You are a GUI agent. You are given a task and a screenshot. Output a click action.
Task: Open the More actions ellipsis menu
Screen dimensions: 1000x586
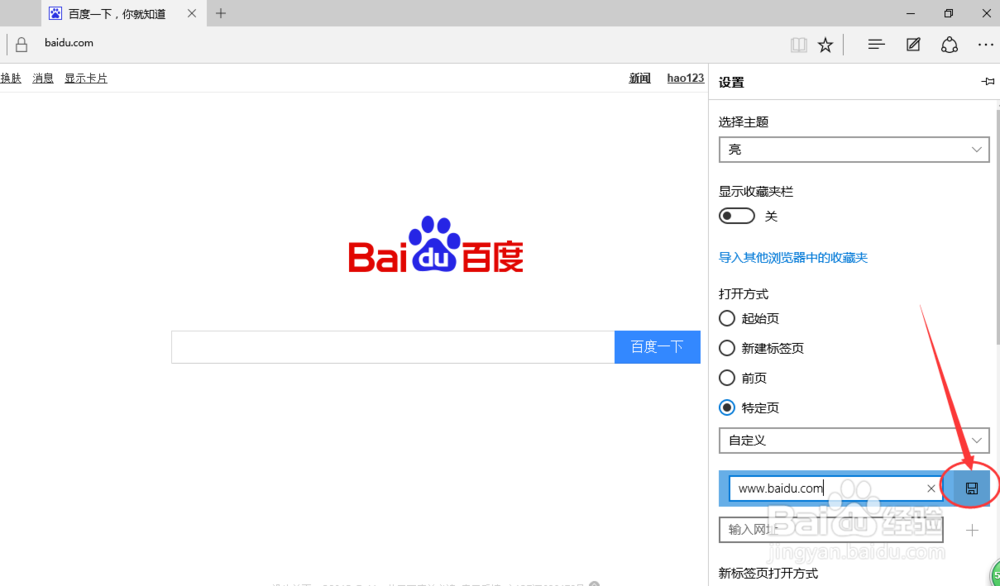coord(985,45)
